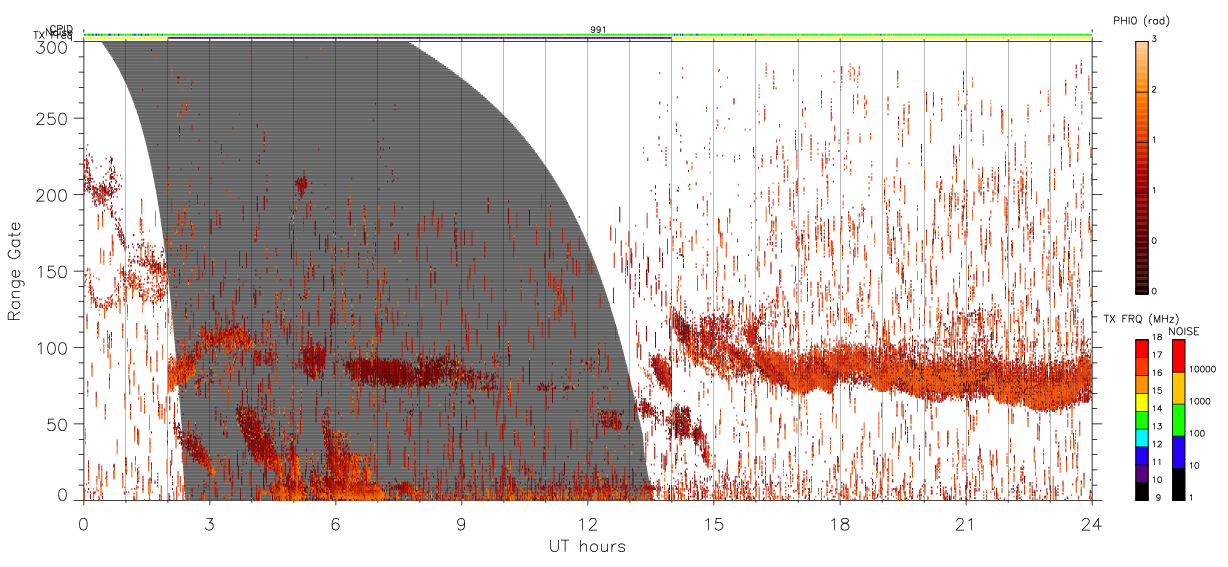Click the x-axis tick label '21'

(966, 523)
